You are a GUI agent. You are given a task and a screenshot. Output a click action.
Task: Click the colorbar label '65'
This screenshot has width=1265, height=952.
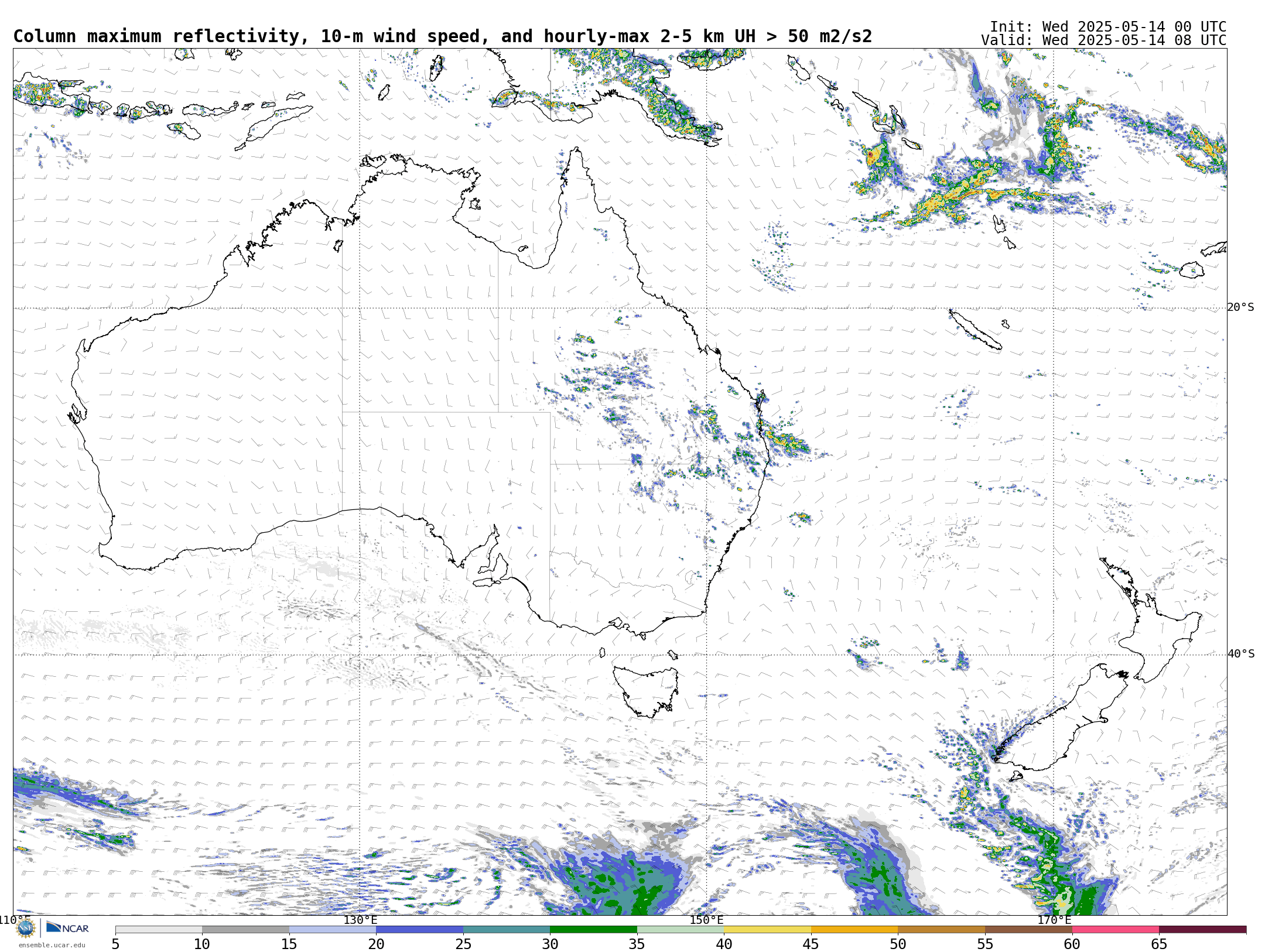pos(1159,944)
